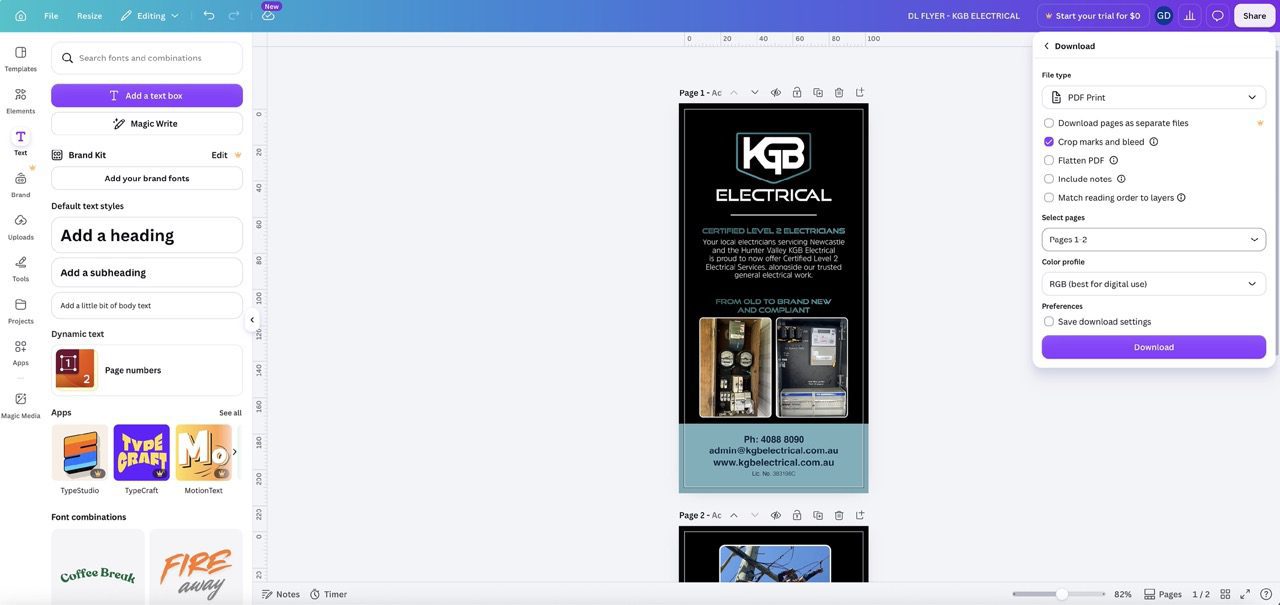Screen dimensions: 1280x605
Task: Collapse Page 1 with down chevron
Action: [755, 93]
